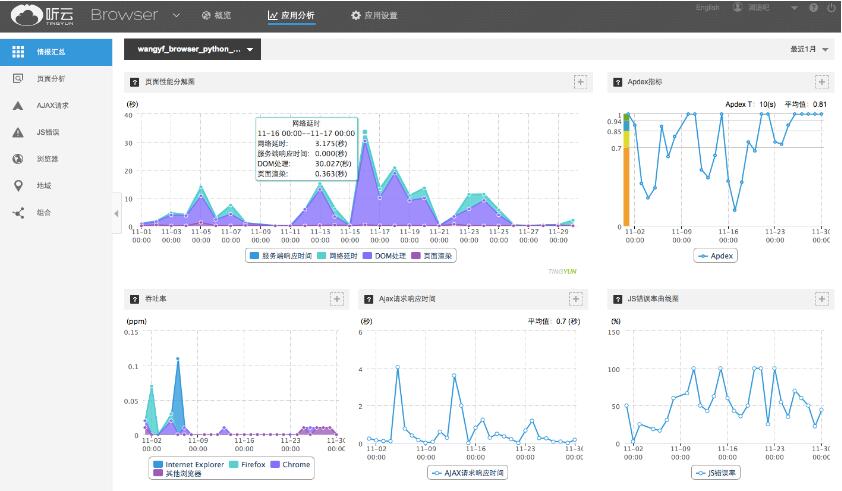Open the wangyf_browser_python application dropdown
842x491 pixels.
191,49
